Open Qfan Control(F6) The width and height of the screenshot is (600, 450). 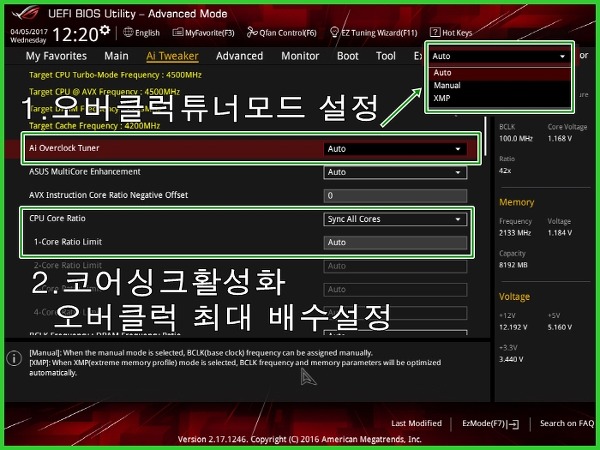[x=282, y=33]
